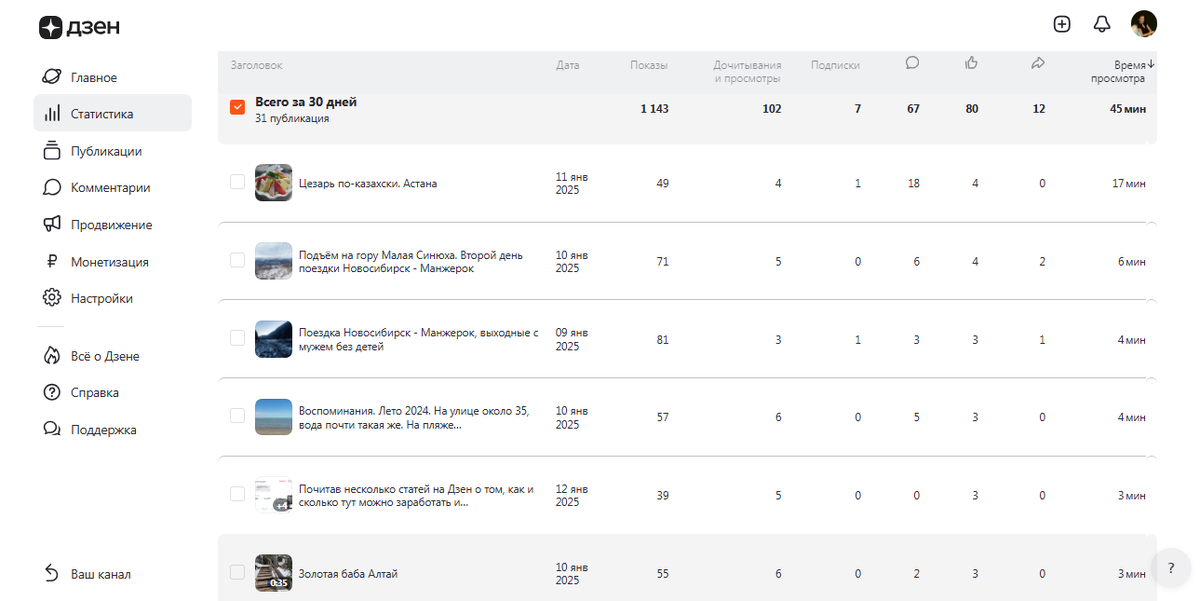
Task: Open the profile avatar menu
Action: 1143,24
